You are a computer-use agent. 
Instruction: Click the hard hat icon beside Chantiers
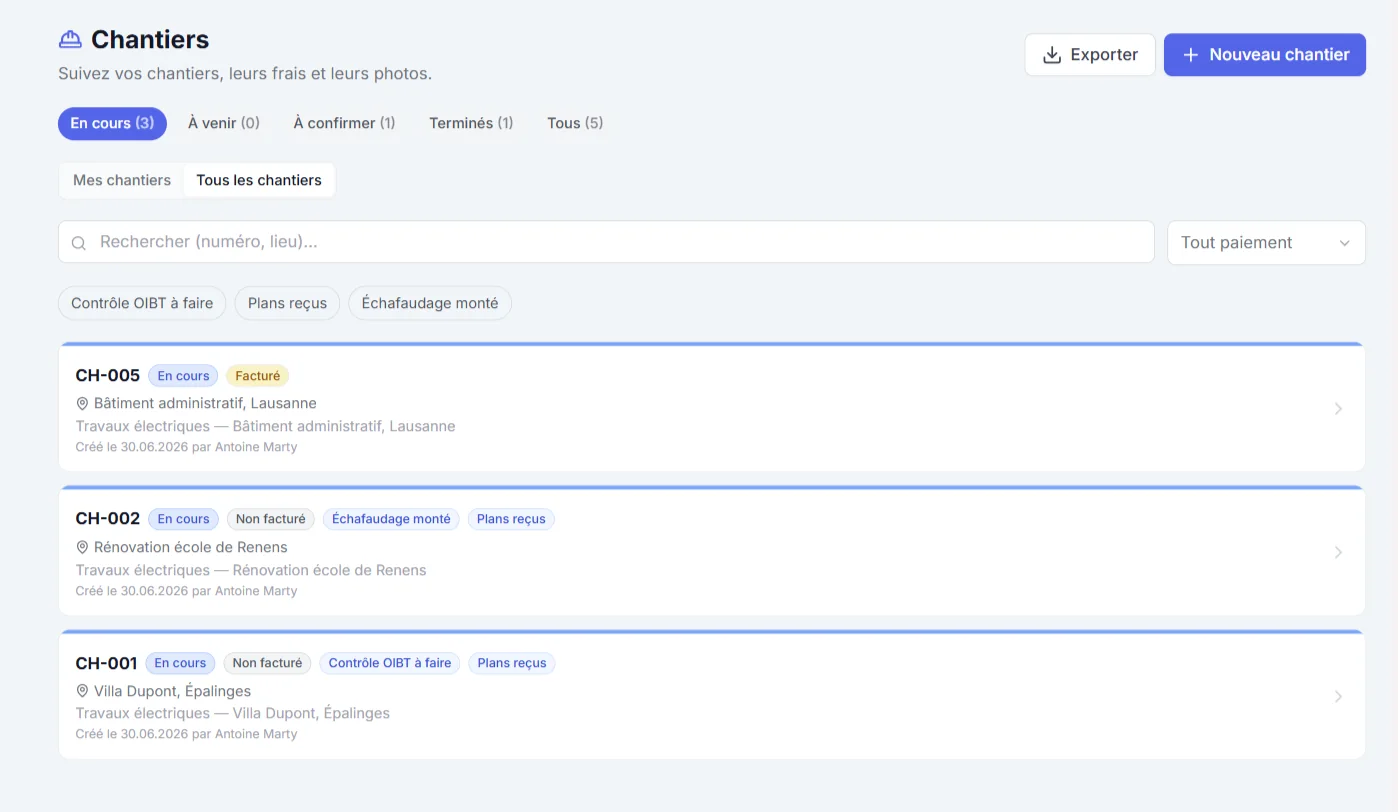(x=70, y=40)
